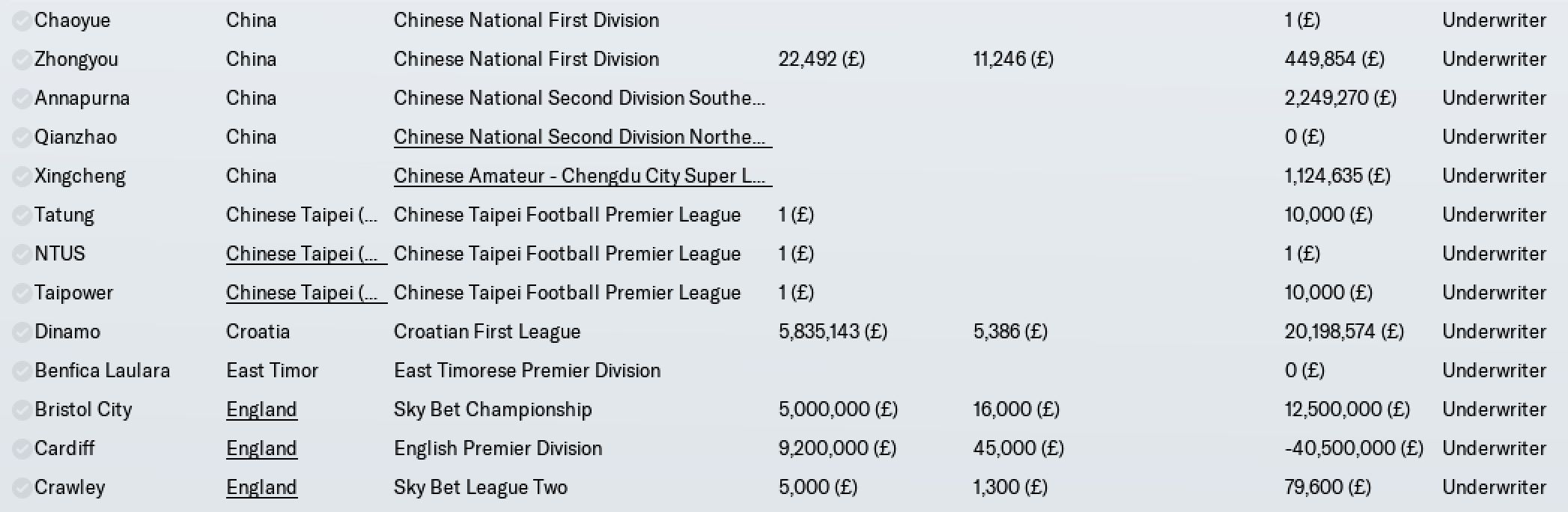
Task: Click the check icon next to Xingcheng
Action: point(22,176)
